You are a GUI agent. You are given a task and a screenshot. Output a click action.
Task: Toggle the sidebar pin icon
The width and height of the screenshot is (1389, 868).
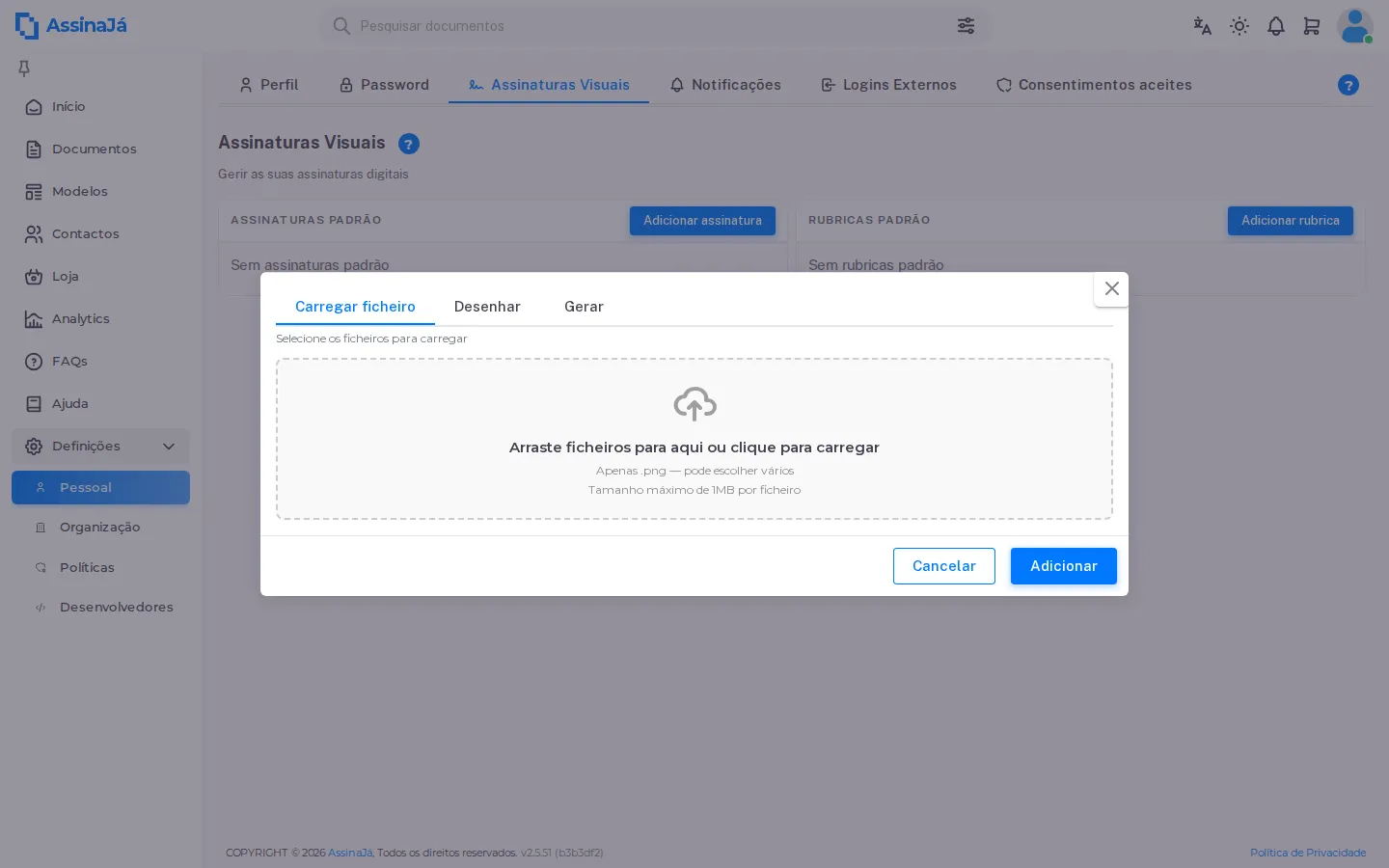click(x=24, y=68)
